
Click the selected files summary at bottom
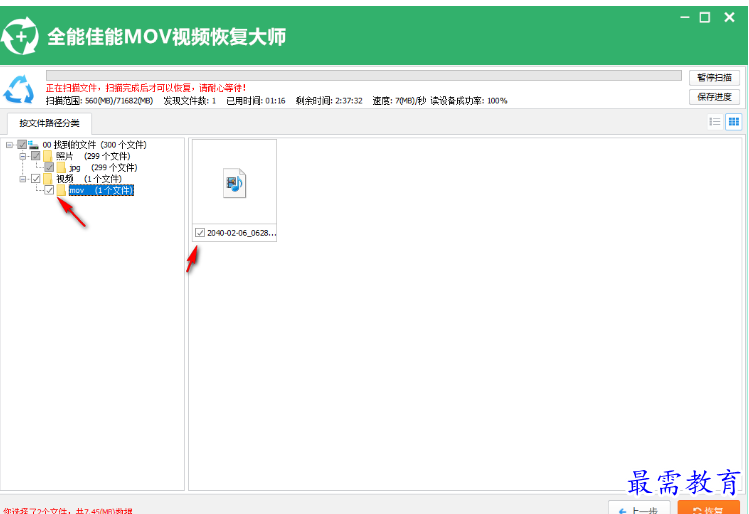(x=68, y=511)
